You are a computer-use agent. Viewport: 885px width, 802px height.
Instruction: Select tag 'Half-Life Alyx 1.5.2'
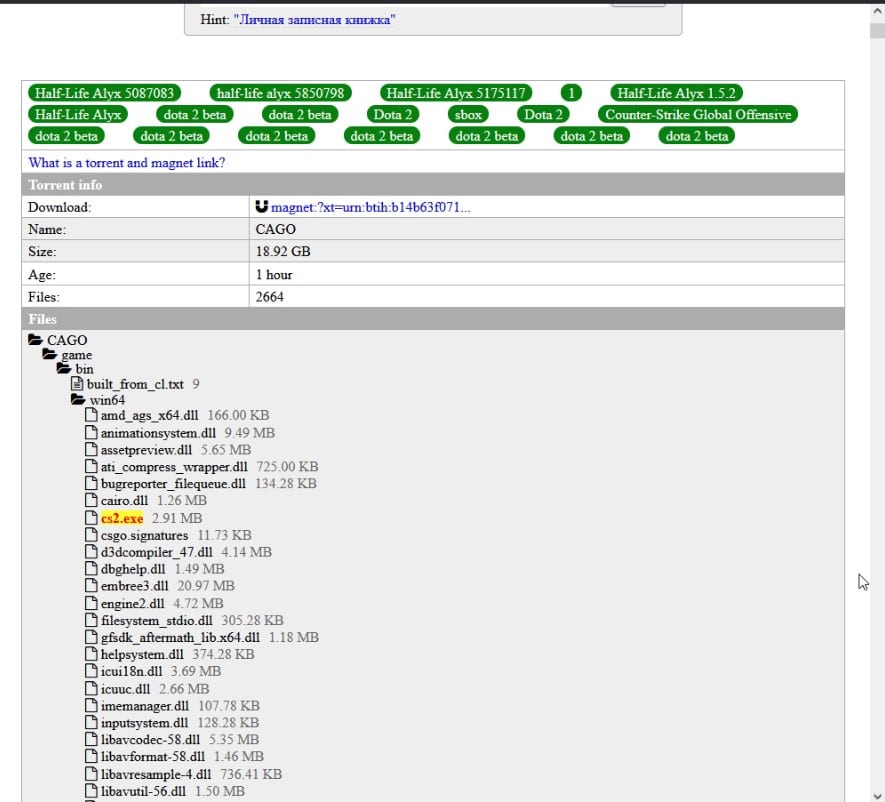click(x=677, y=93)
